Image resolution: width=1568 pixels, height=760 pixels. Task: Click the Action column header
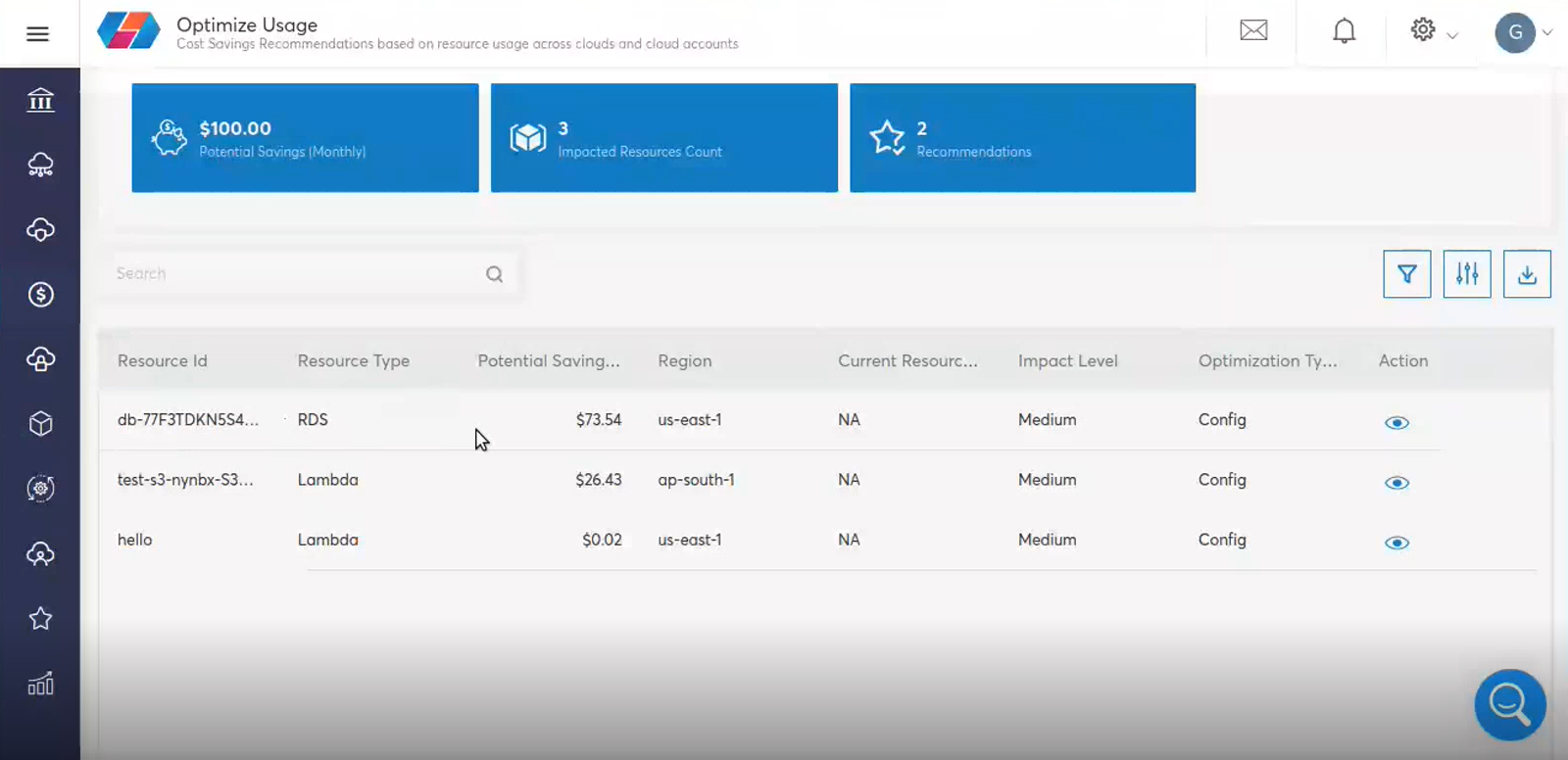[1403, 360]
